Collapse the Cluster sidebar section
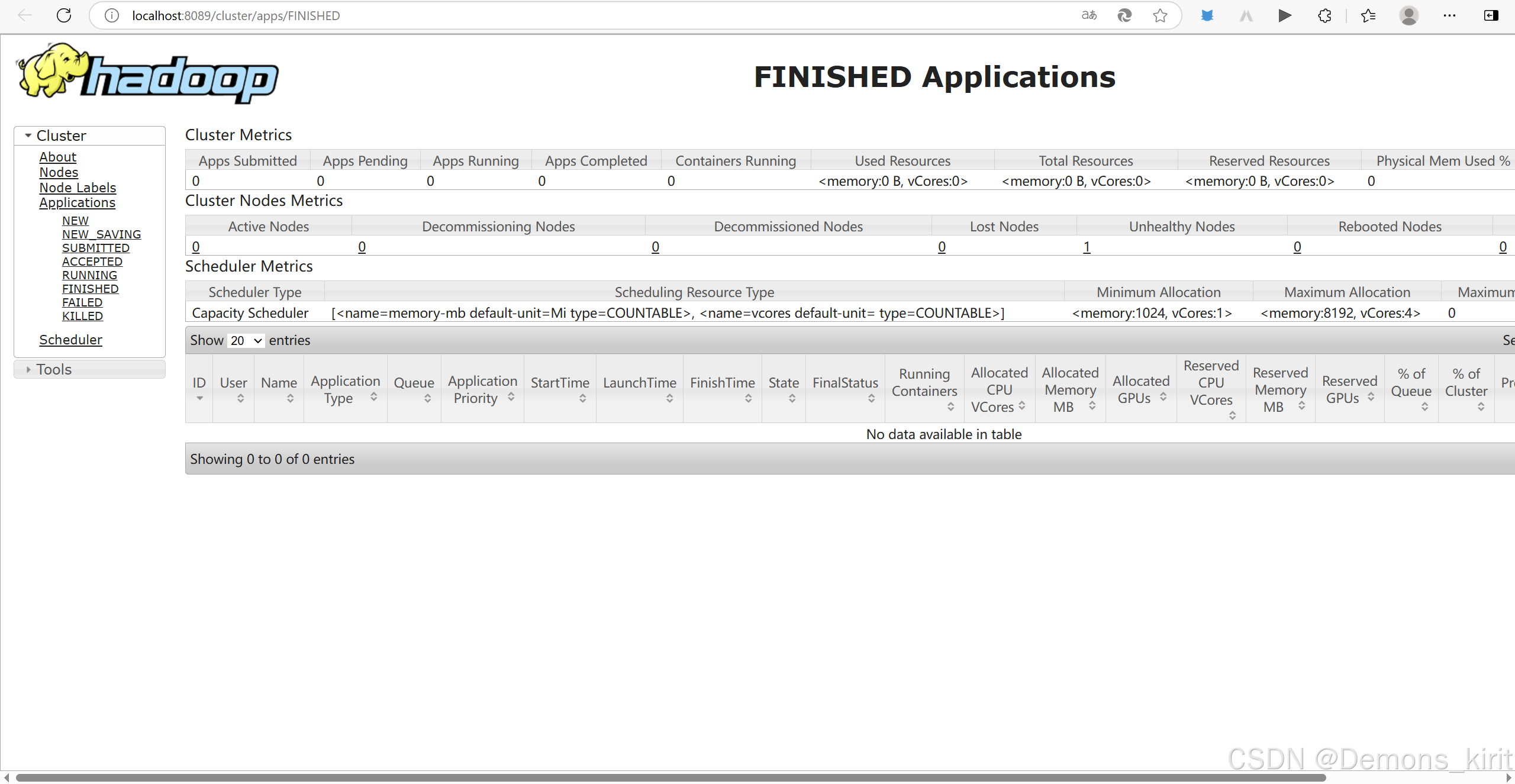The height and width of the screenshot is (784, 1515). (28, 135)
